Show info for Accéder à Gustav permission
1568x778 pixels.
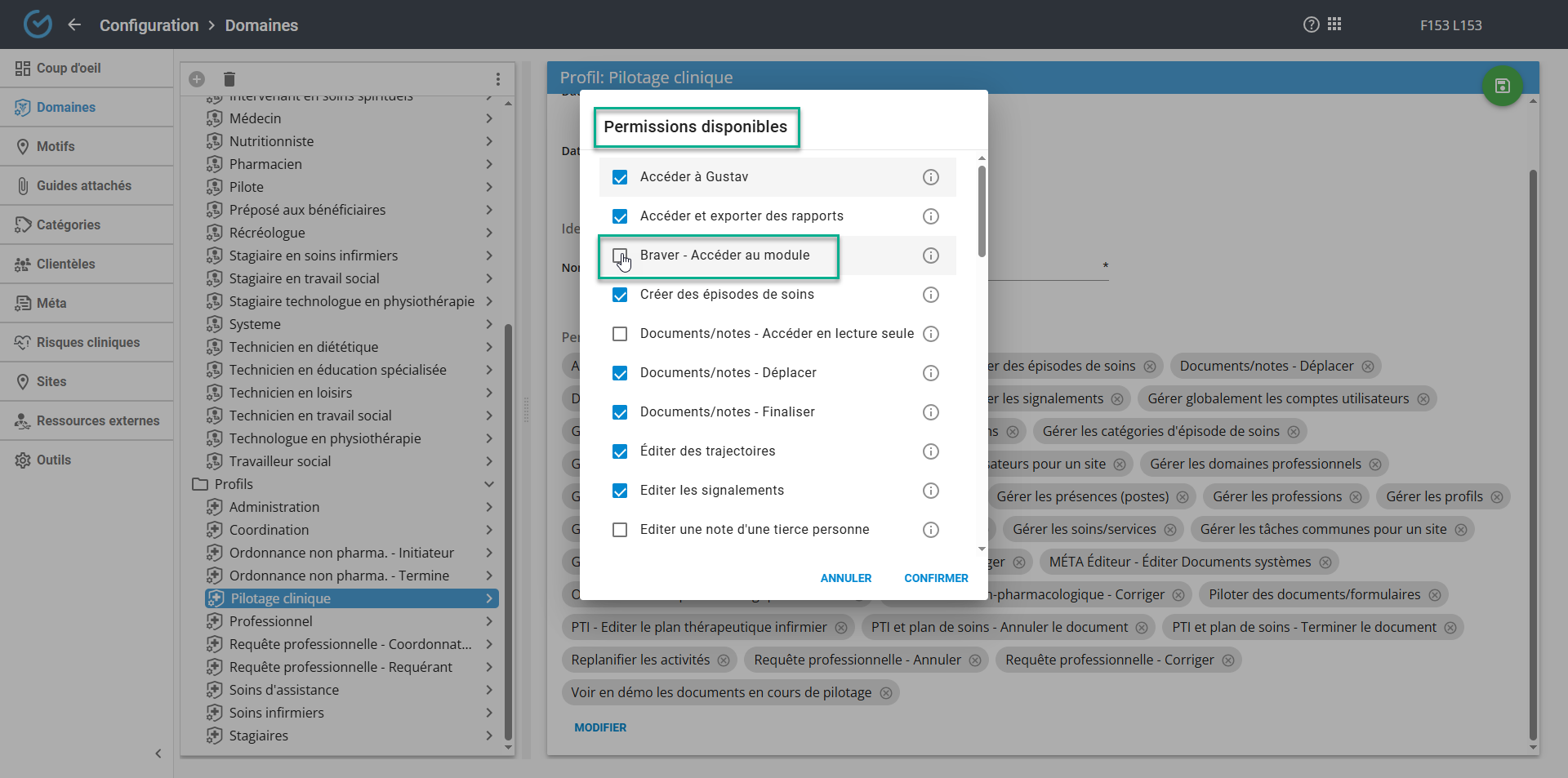point(930,177)
